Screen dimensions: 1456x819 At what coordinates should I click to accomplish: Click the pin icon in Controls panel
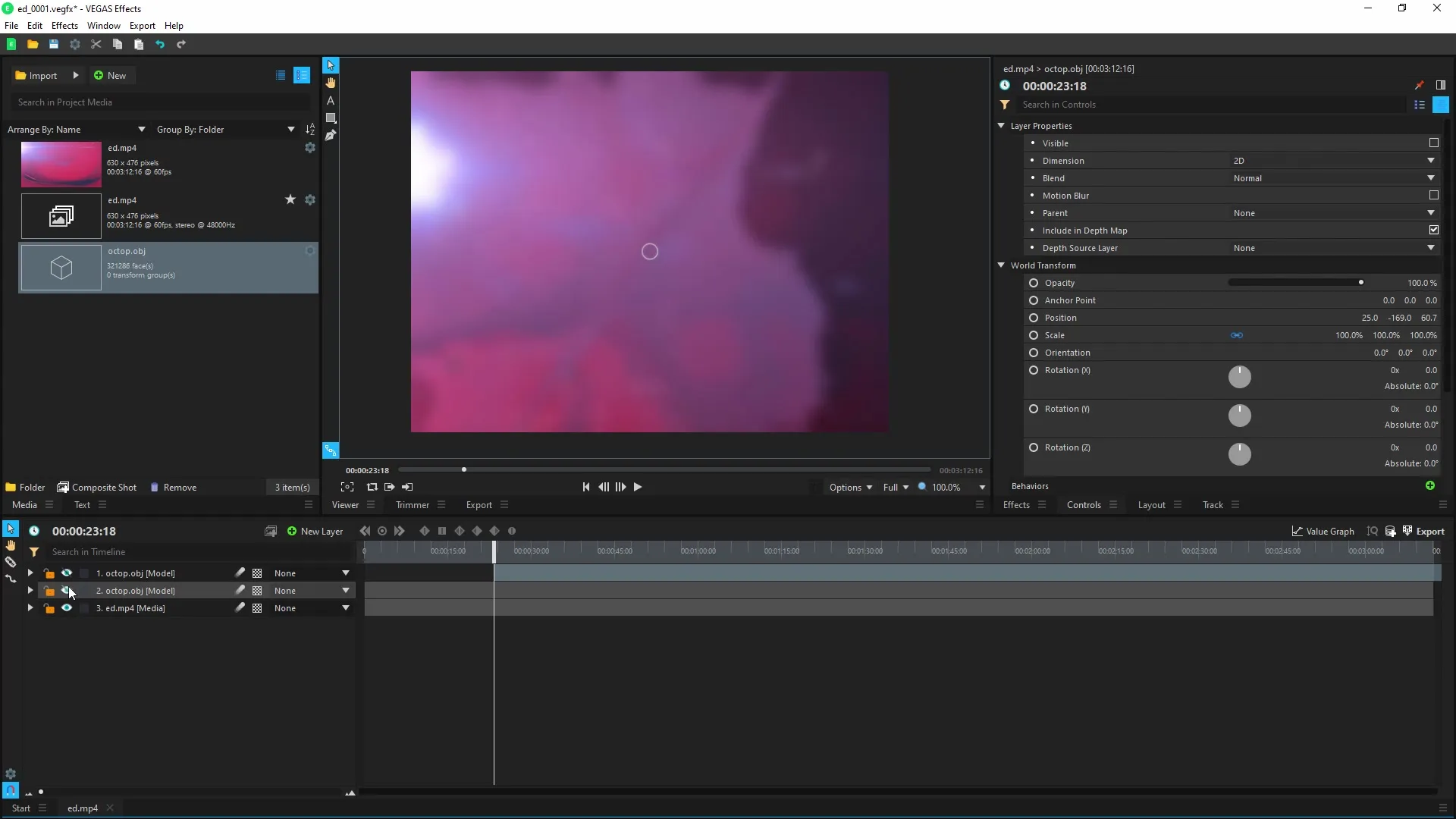1420,85
